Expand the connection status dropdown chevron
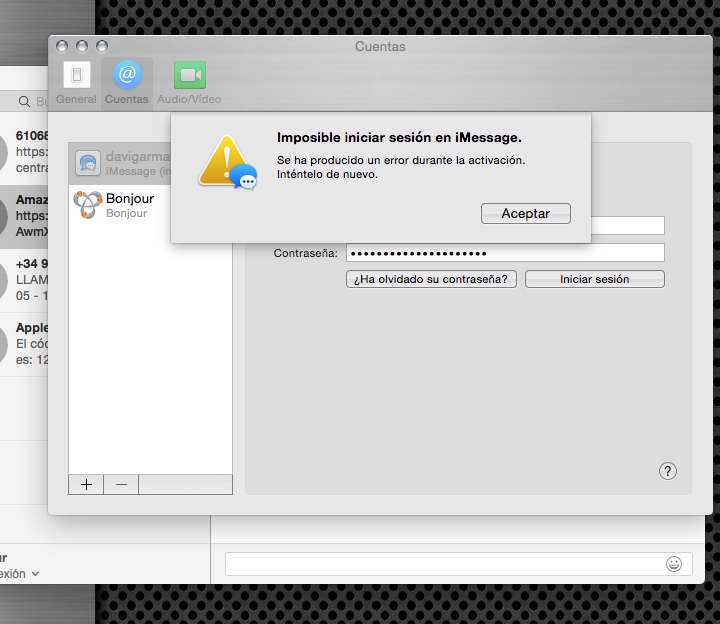The image size is (720, 624). [35, 574]
